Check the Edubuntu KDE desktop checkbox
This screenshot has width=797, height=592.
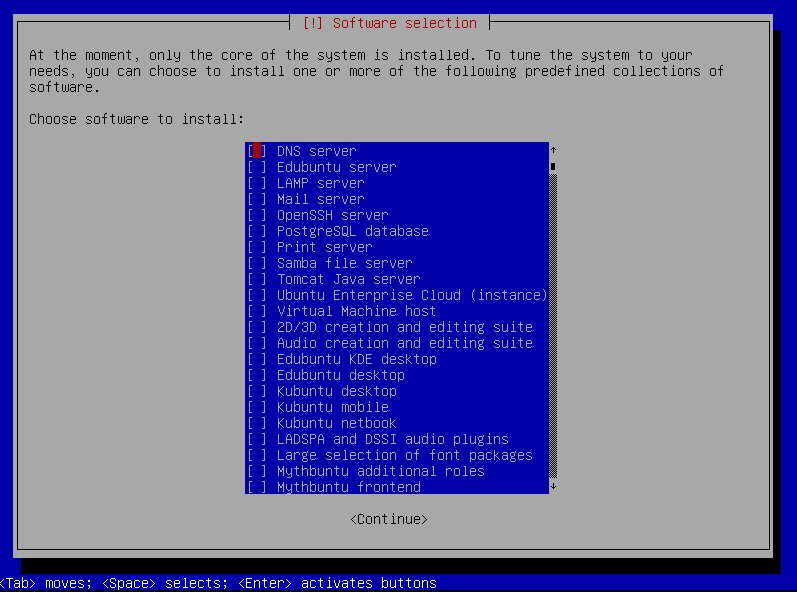pos(257,359)
